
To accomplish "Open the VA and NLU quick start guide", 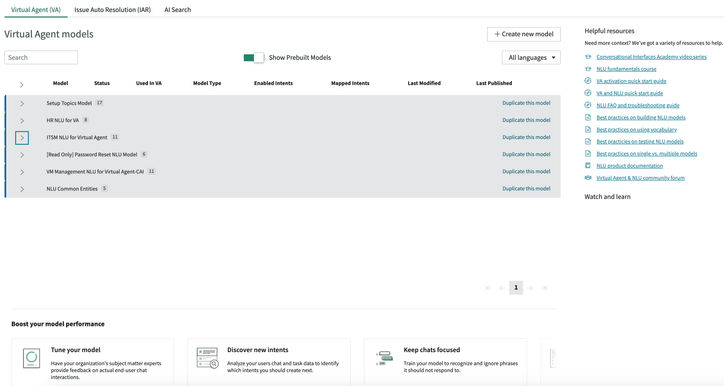I will 630,93.
